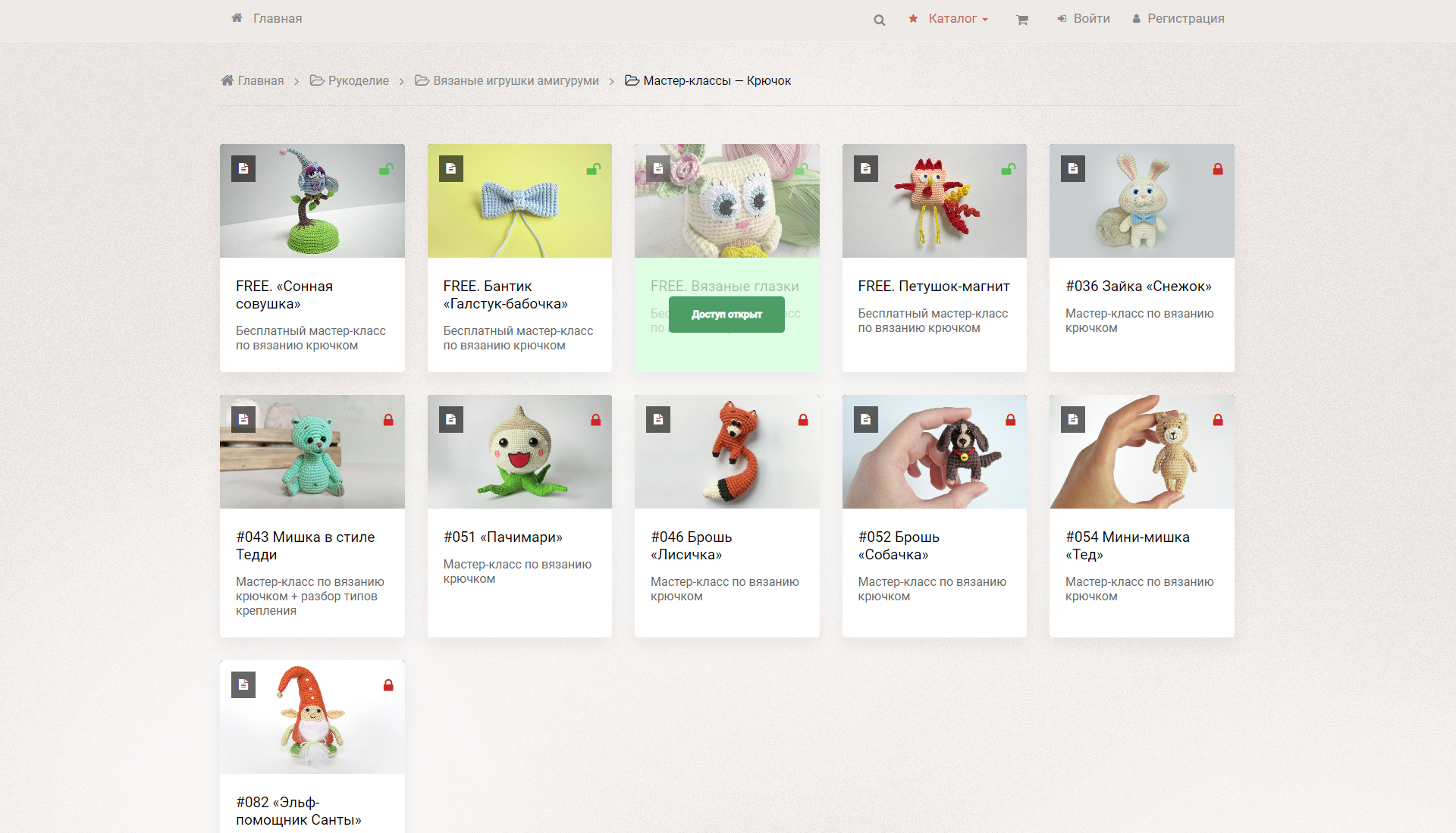The height and width of the screenshot is (833, 1456).
Task: Click title #043 Мишка в стиле Тедди
Action: tap(306, 546)
